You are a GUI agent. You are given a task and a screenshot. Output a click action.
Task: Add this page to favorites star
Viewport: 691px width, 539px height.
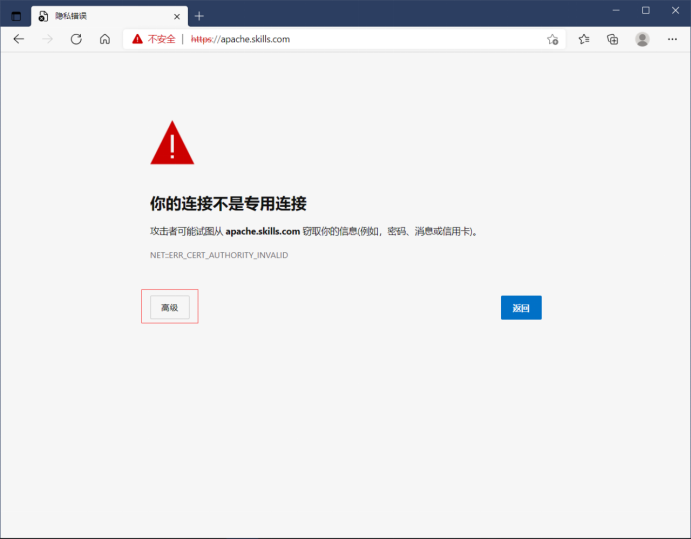click(x=553, y=39)
